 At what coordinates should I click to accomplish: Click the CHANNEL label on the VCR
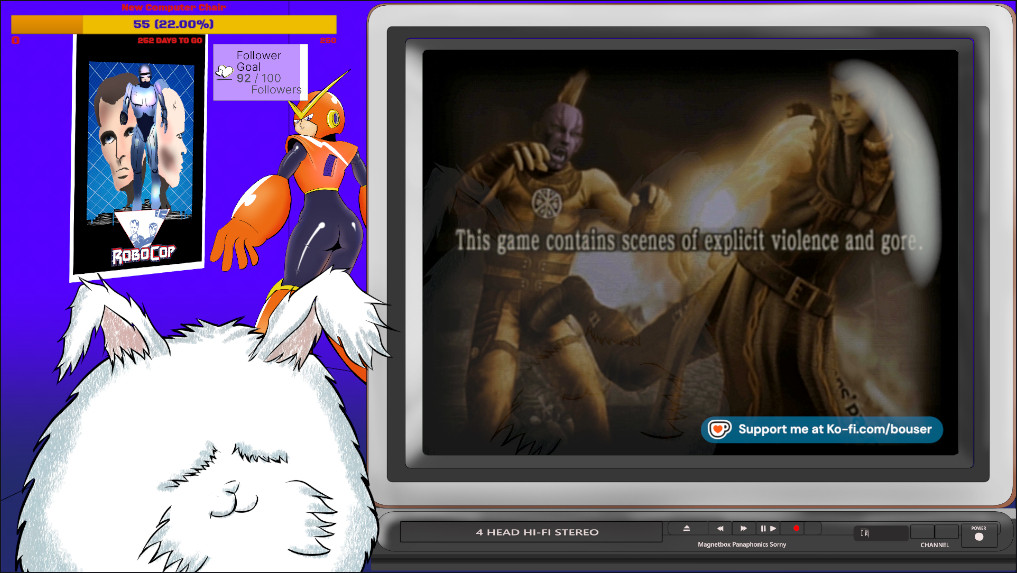(x=935, y=545)
